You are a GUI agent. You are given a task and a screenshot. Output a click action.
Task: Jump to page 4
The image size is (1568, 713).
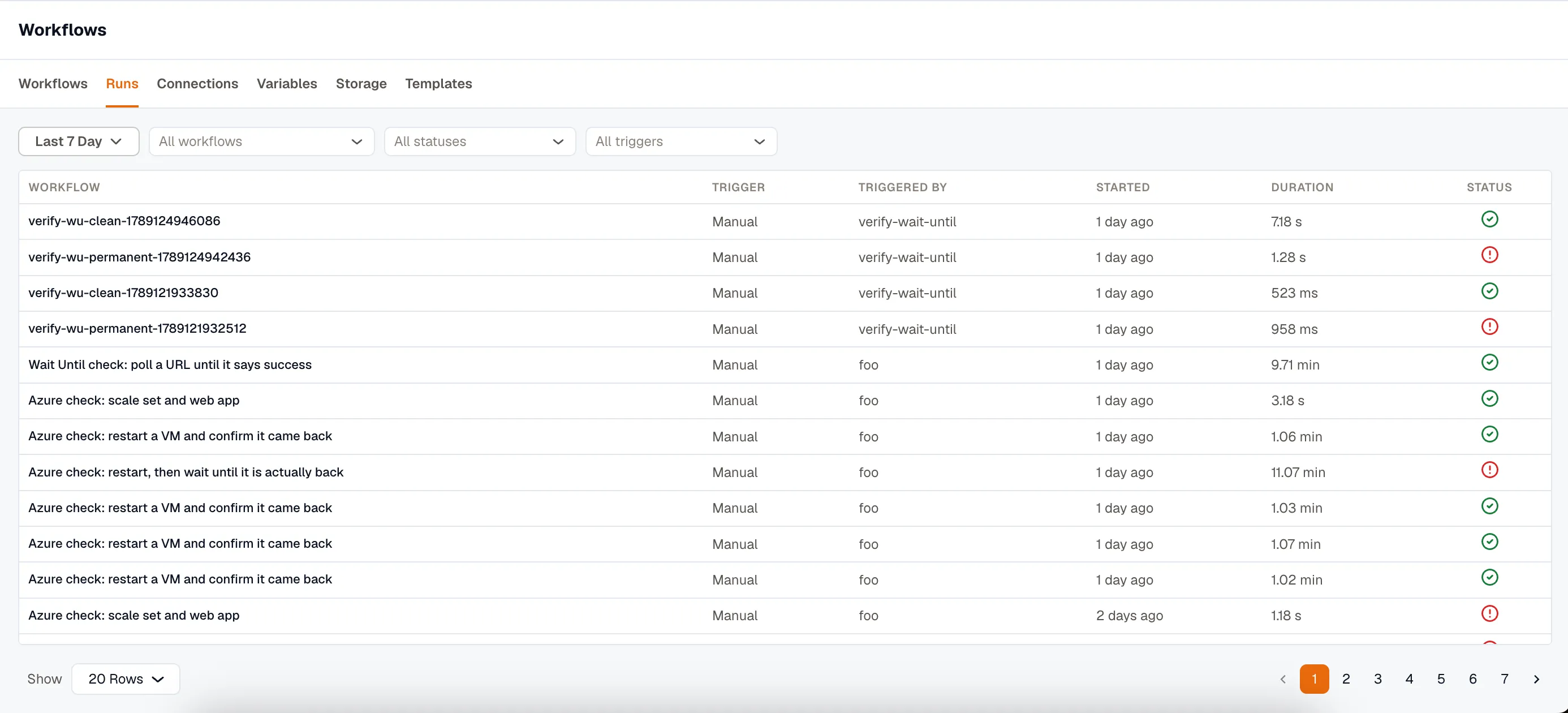pos(1409,679)
